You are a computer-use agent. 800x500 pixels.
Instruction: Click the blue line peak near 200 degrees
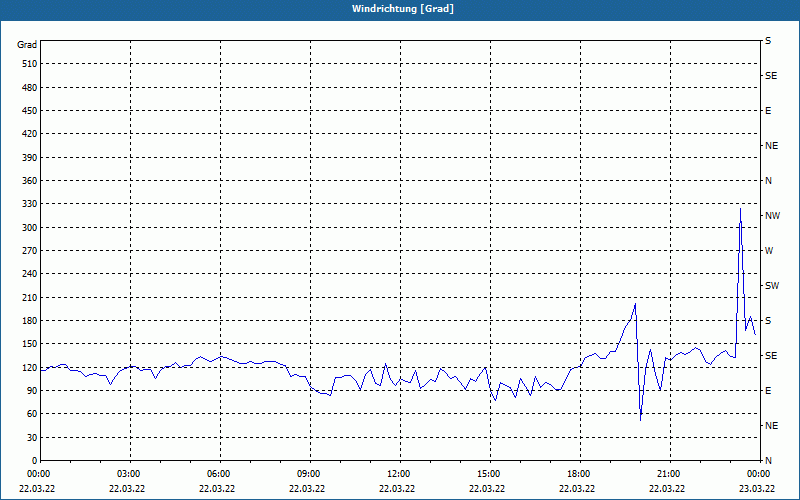[x=635, y=304]
